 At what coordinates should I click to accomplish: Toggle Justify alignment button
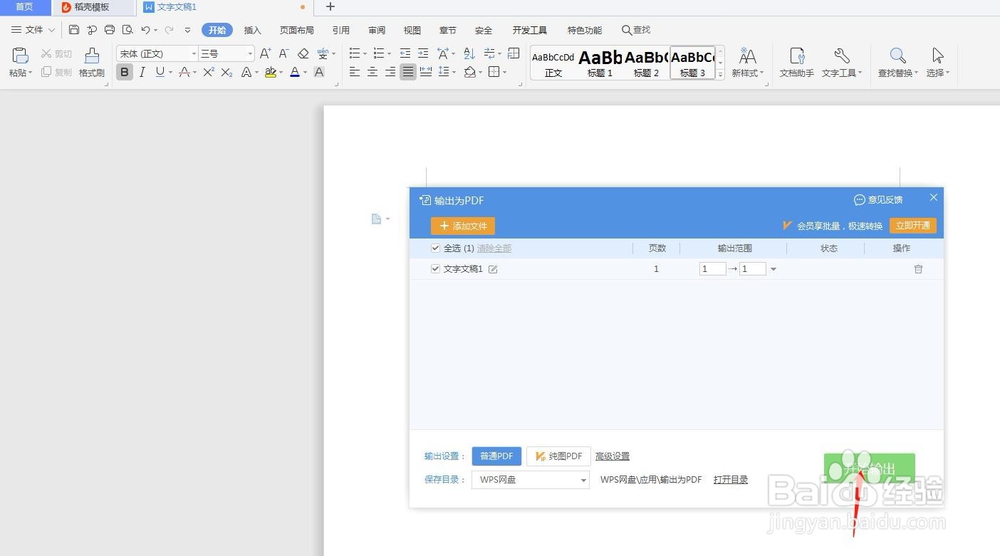click(408, 72)
